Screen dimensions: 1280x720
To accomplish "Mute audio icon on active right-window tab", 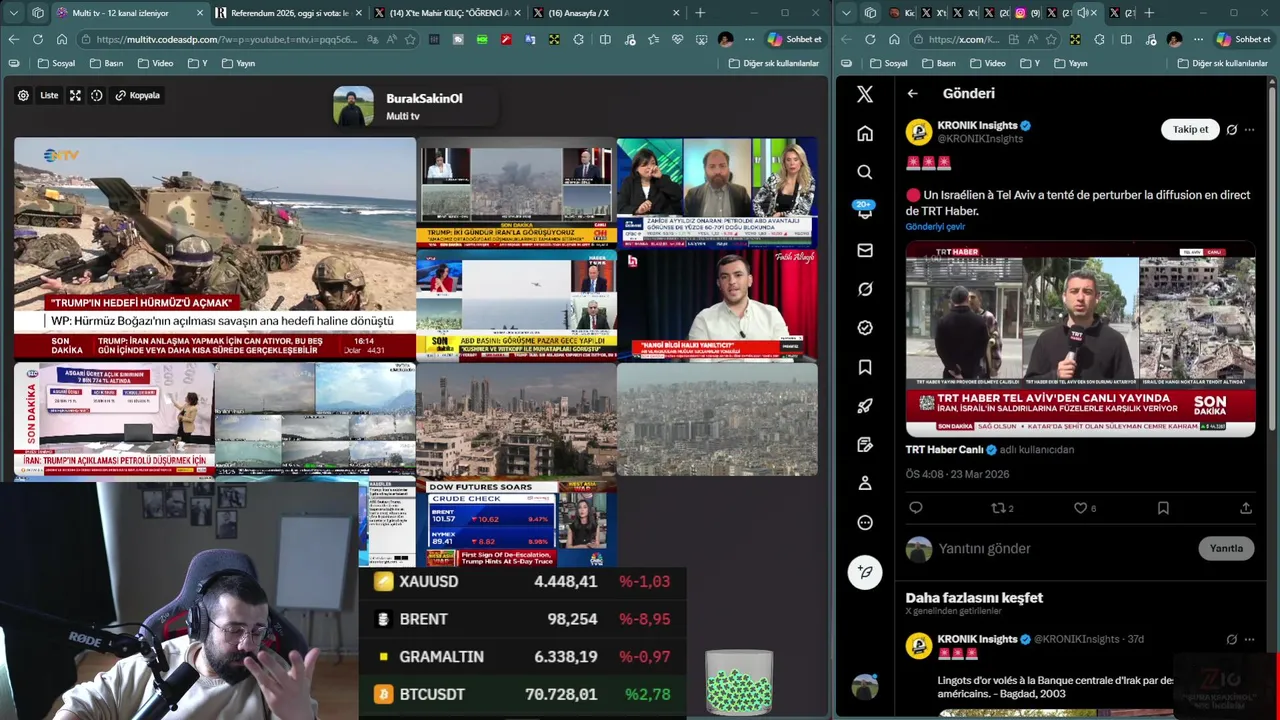I will 1082,13.
